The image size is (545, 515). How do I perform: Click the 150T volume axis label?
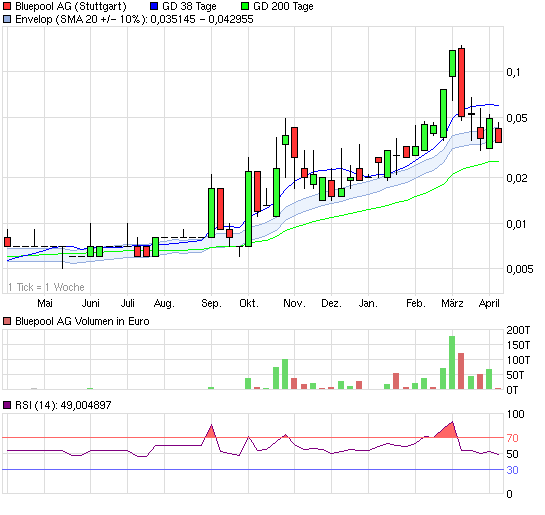pyautogui.click(x=519, y=345)
